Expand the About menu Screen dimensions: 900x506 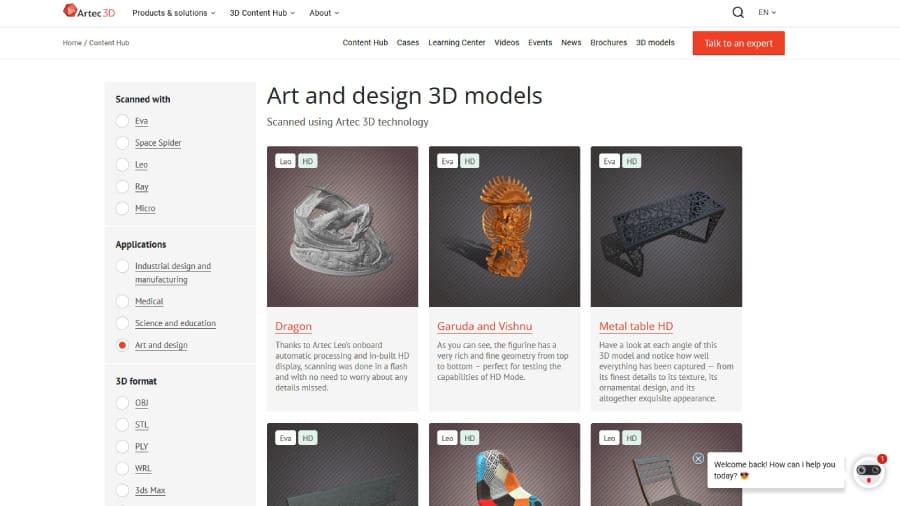point(324,13)
